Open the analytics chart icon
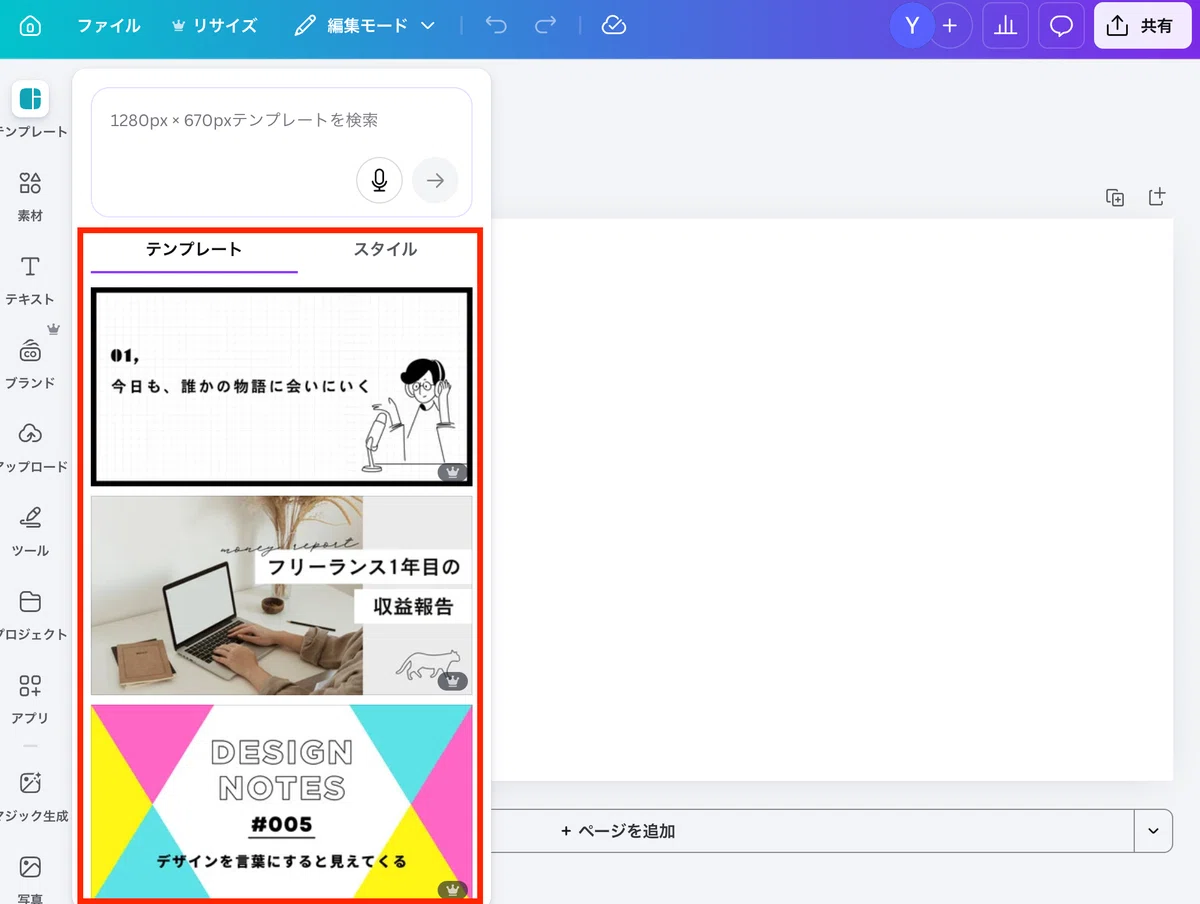Image resolution: width=1200 pixels, height=904 pixels. pos(1006,26)
